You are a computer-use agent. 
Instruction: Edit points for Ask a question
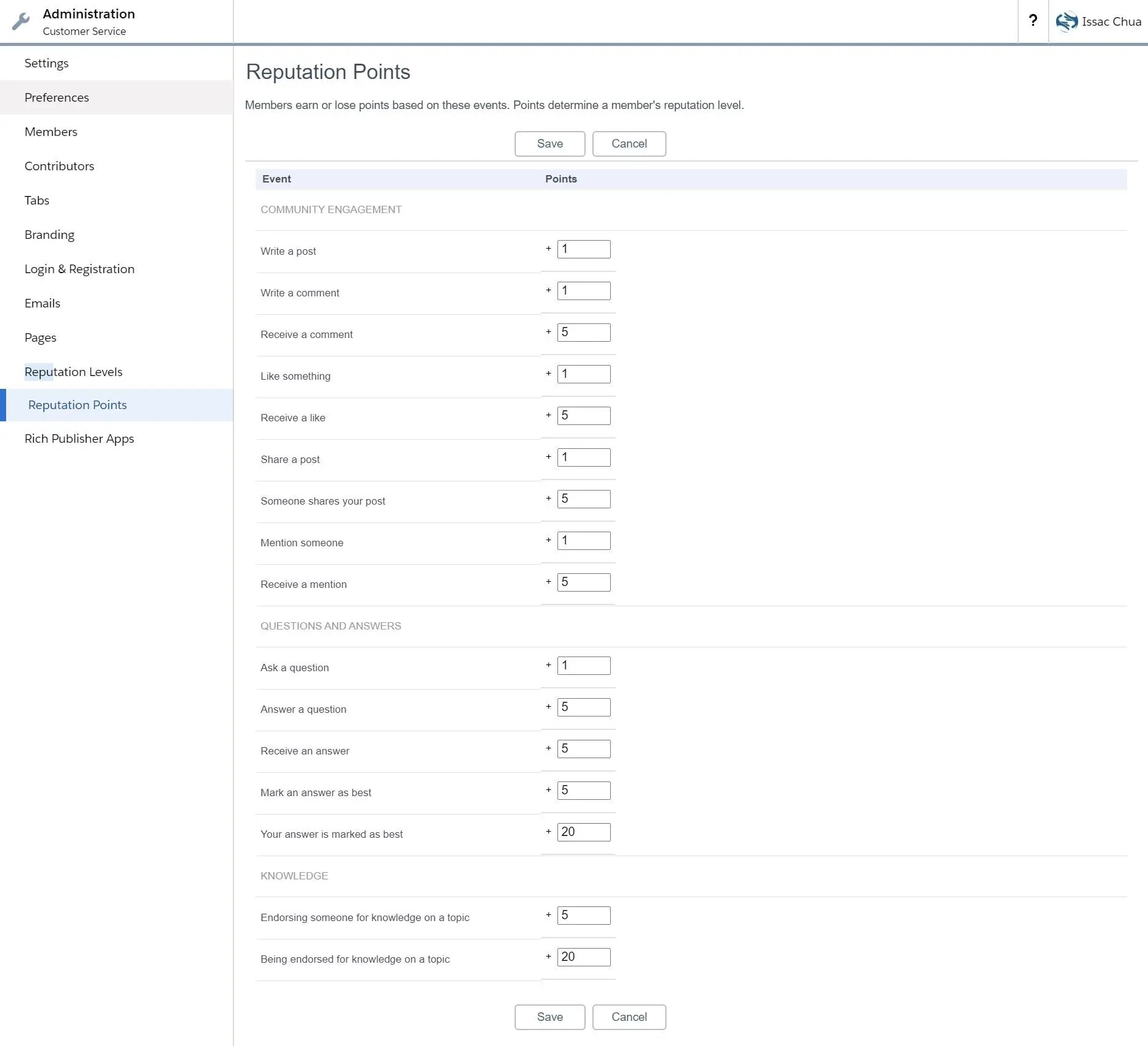pos(584,666)
